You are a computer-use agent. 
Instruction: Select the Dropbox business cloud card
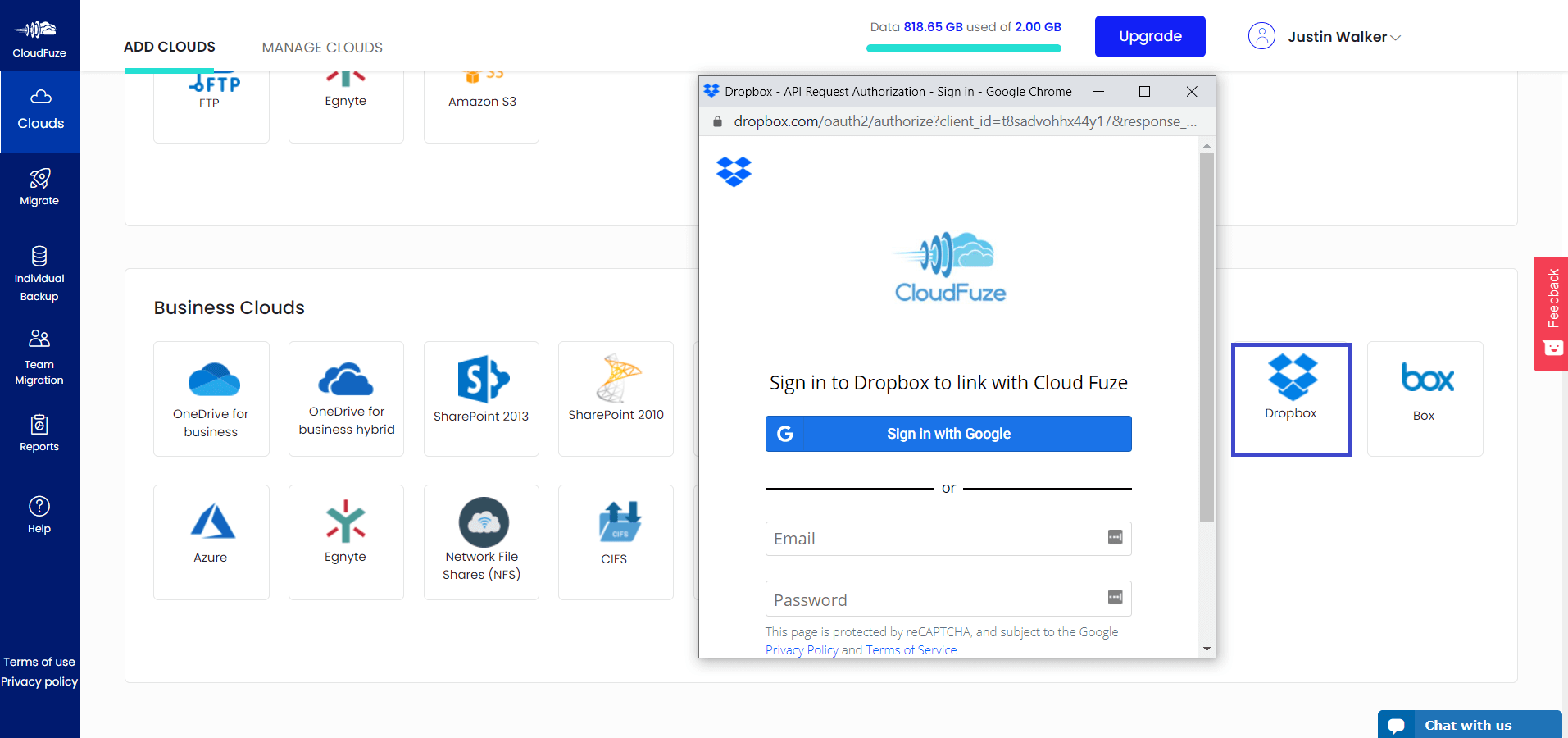point(1291,399)
